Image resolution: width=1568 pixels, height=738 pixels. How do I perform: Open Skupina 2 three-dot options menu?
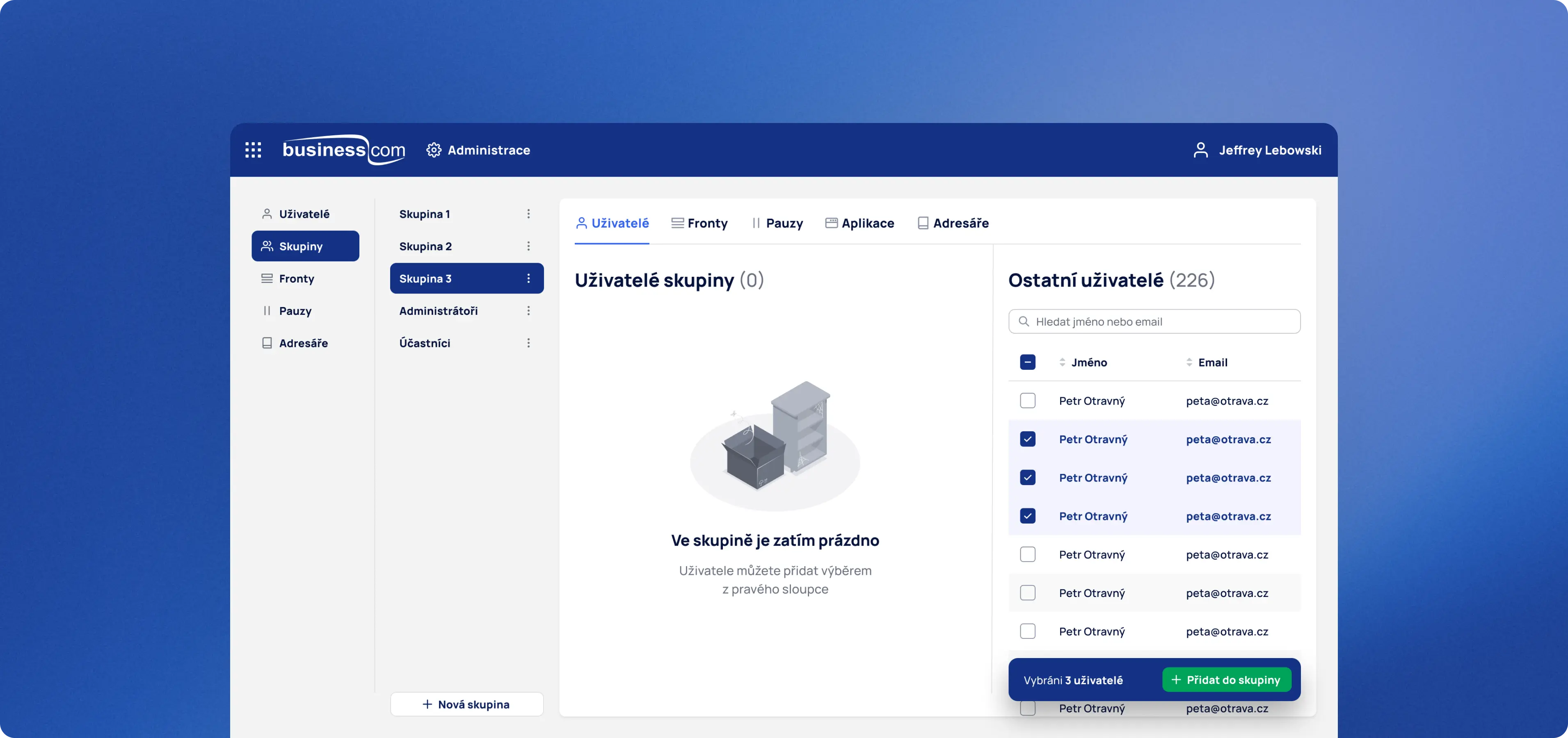(x=528, y=246)
